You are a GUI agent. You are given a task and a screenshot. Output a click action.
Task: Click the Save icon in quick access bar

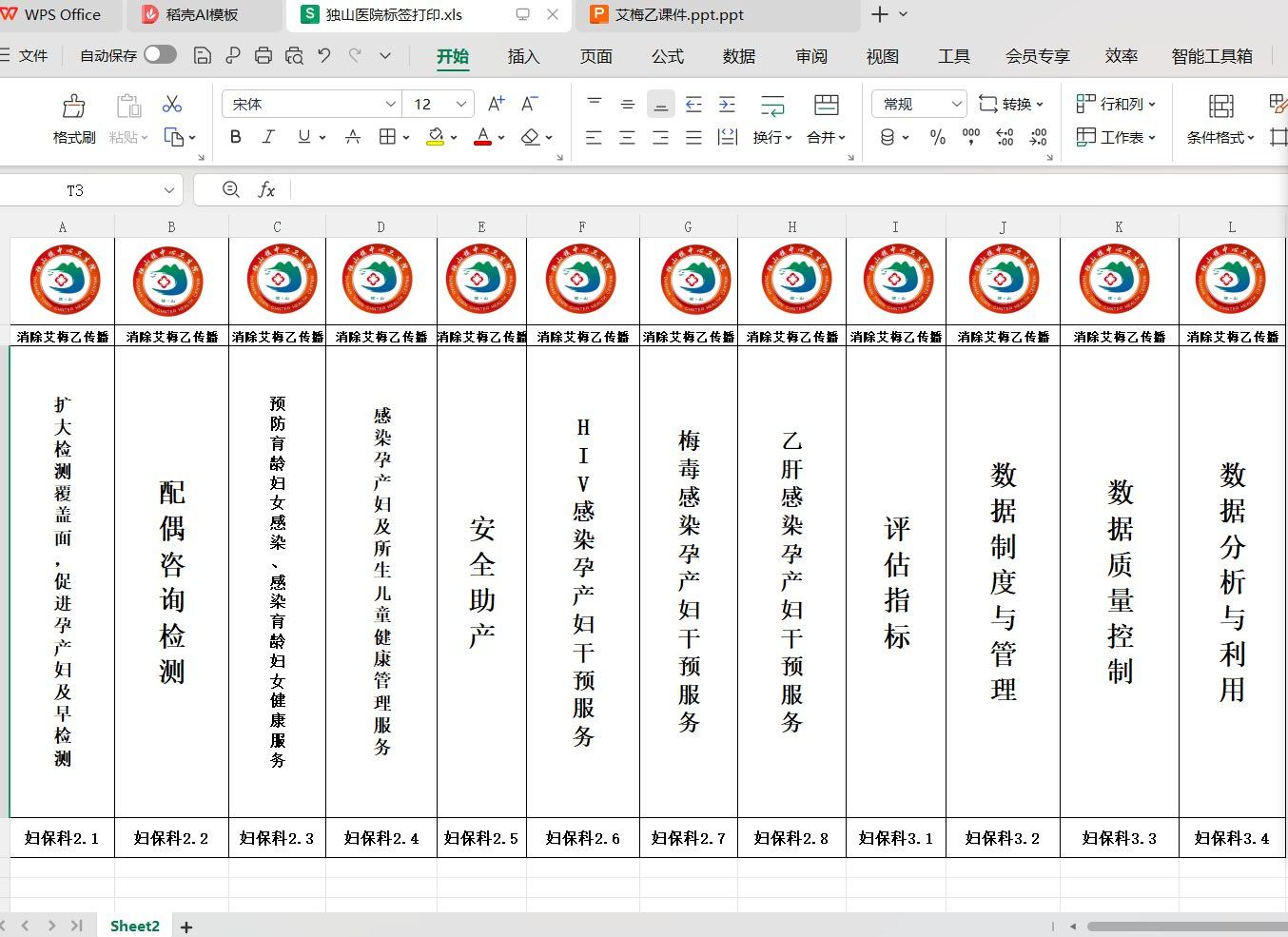202,56
